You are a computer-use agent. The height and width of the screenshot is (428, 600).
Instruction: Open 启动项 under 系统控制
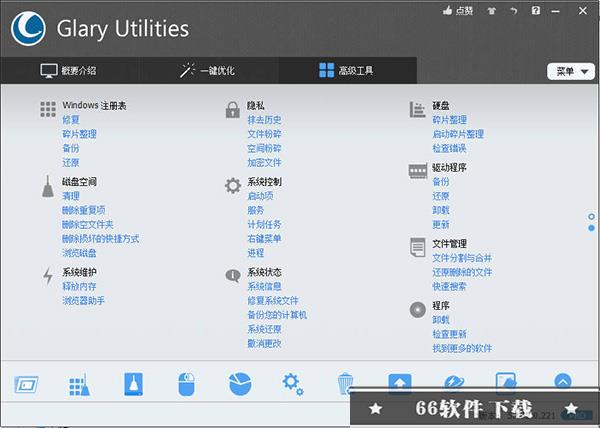click(260, 196)
